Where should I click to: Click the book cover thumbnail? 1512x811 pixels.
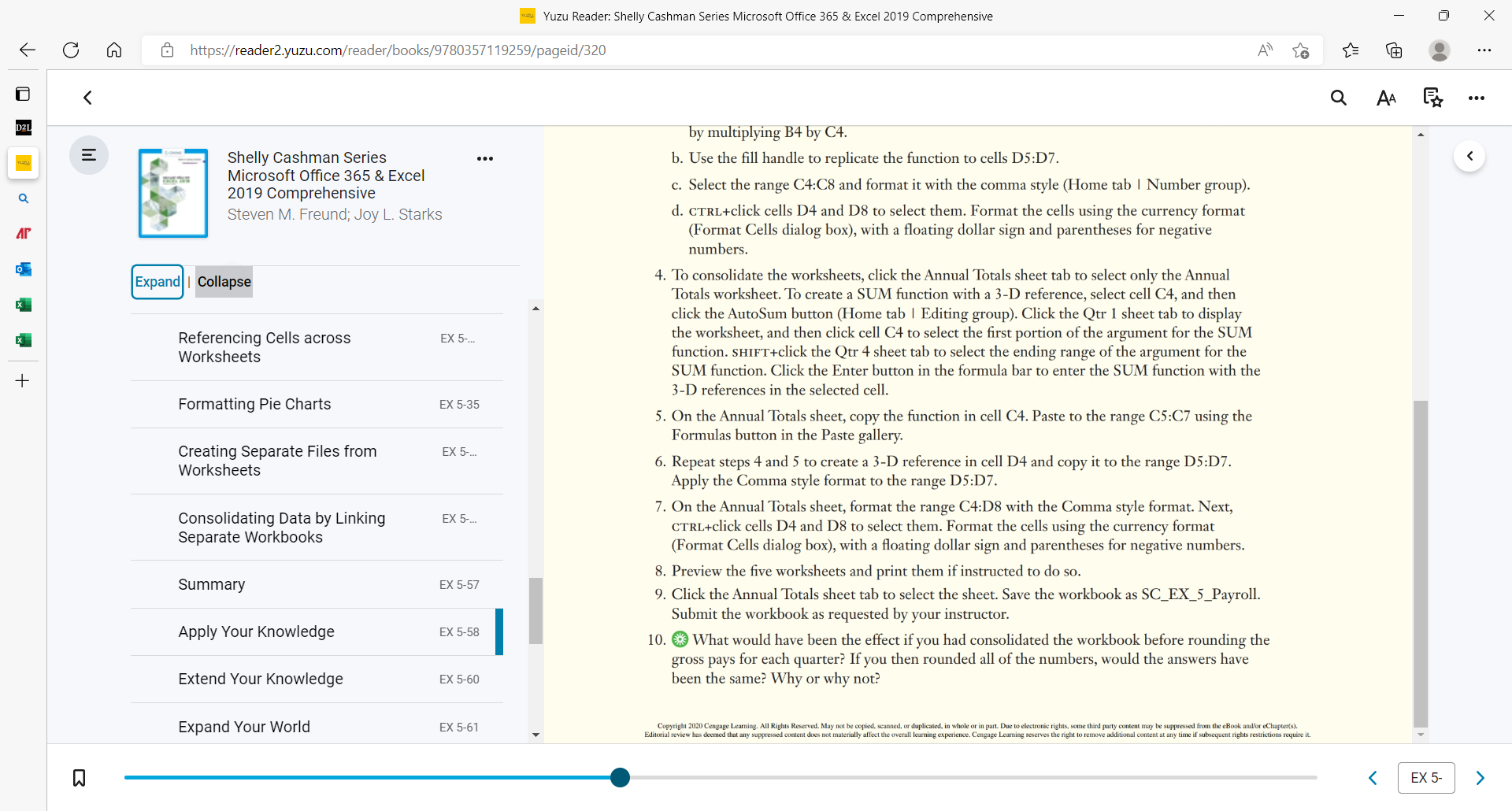[x=173, y=193]
